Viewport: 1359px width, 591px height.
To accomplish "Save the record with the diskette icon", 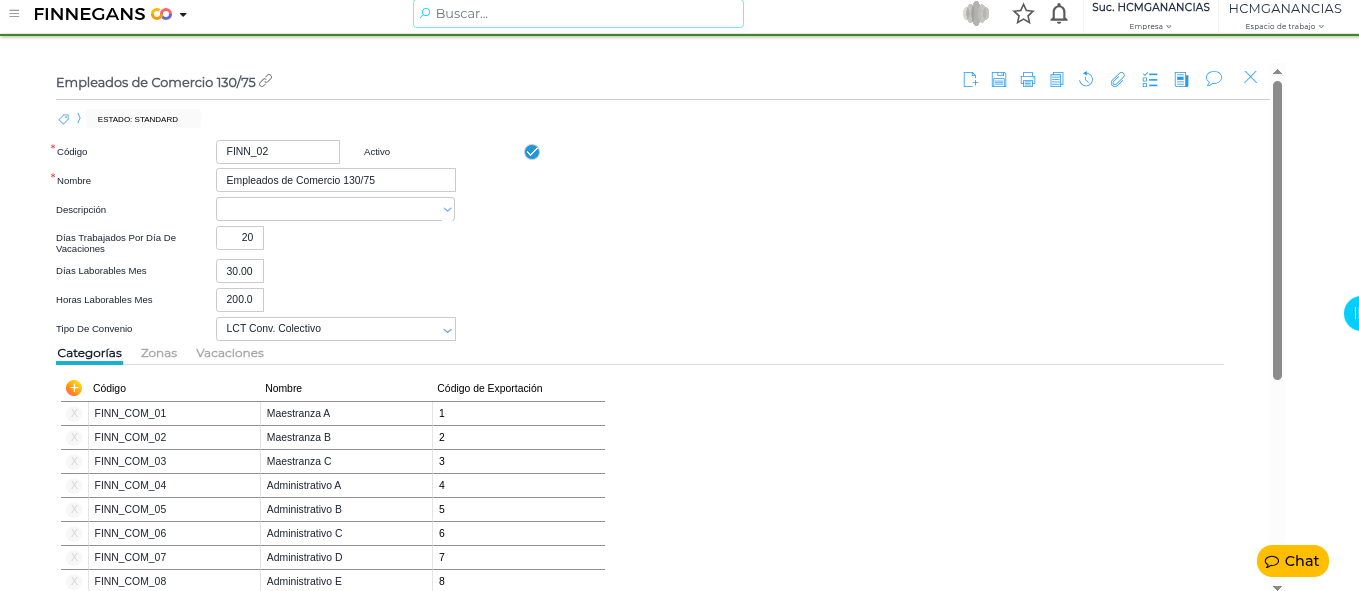I will point(999,79).
